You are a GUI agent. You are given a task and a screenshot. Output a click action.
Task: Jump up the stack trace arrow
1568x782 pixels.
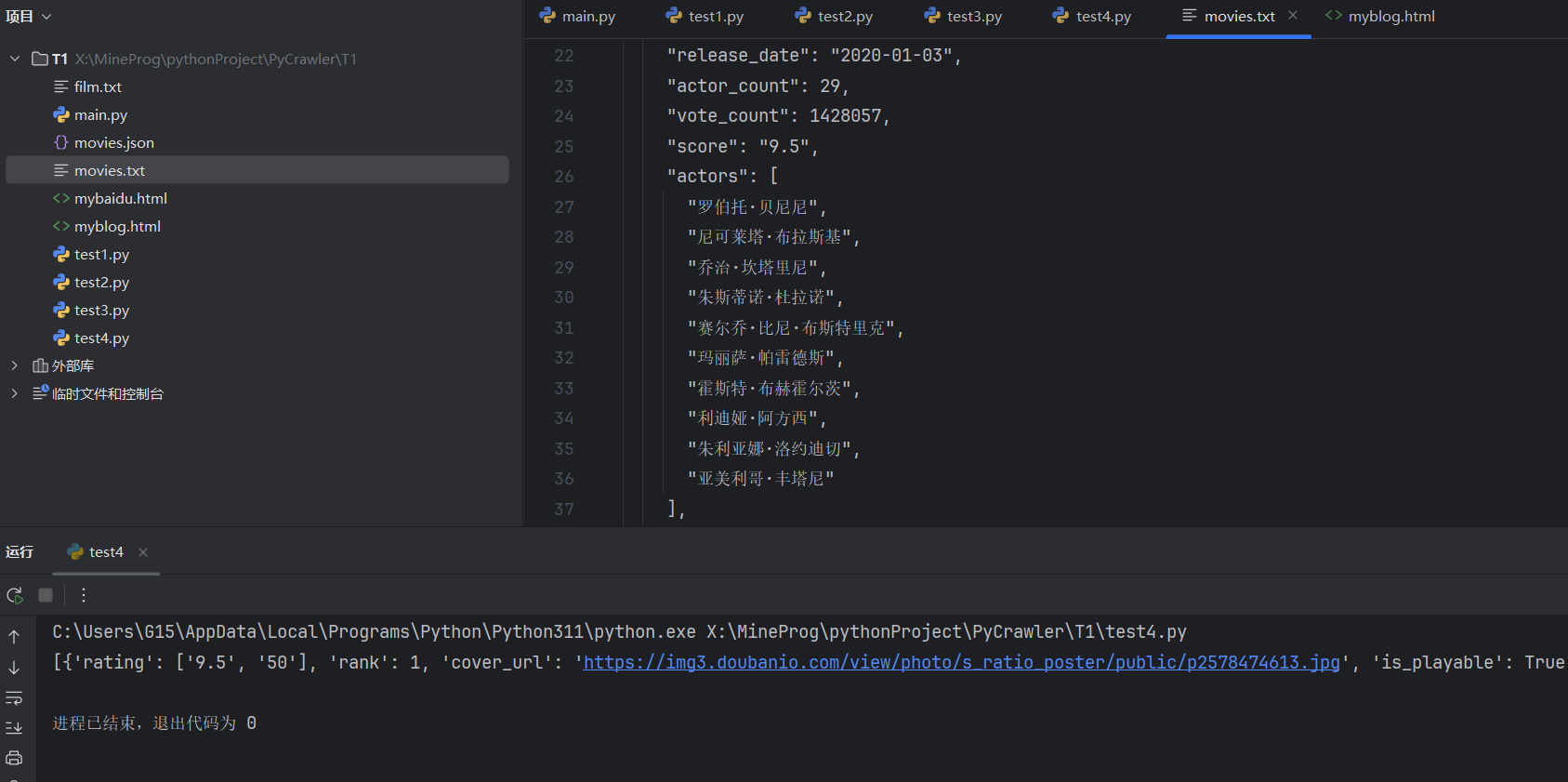[14, 637]
